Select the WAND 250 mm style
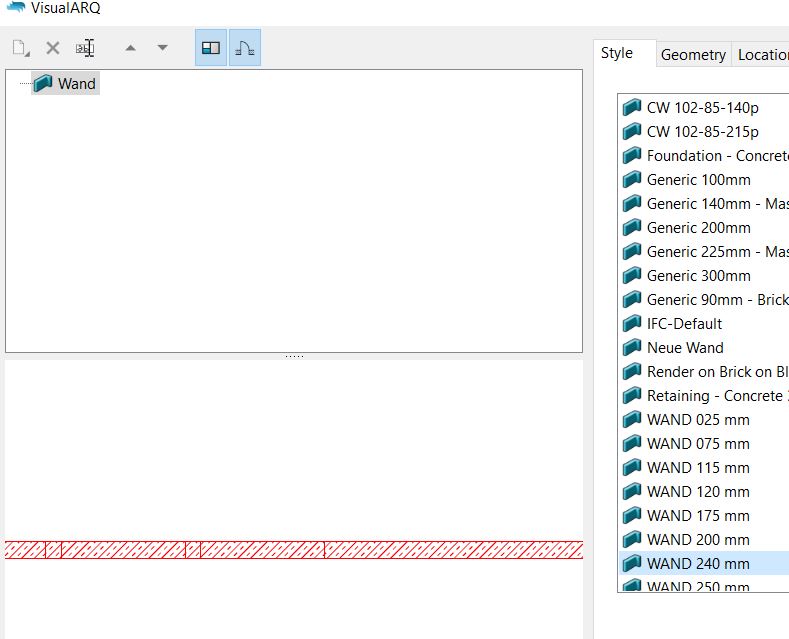 704,584
